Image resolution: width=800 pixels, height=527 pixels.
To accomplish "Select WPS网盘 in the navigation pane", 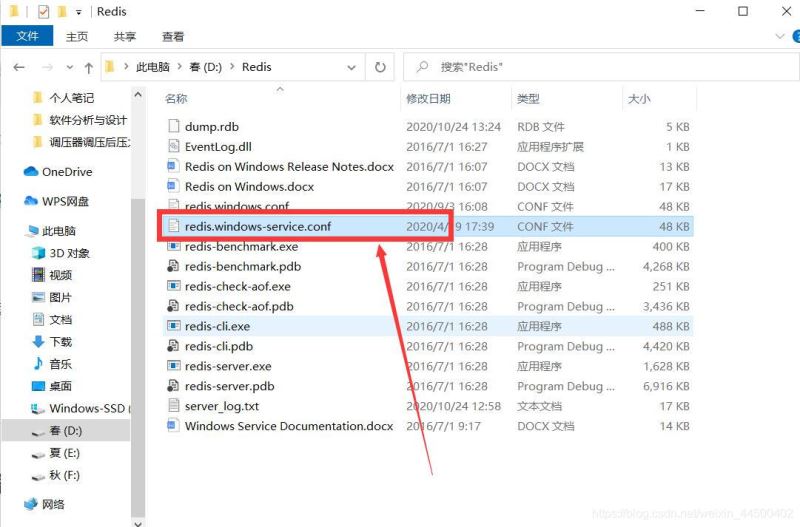I will click(65, 201).
